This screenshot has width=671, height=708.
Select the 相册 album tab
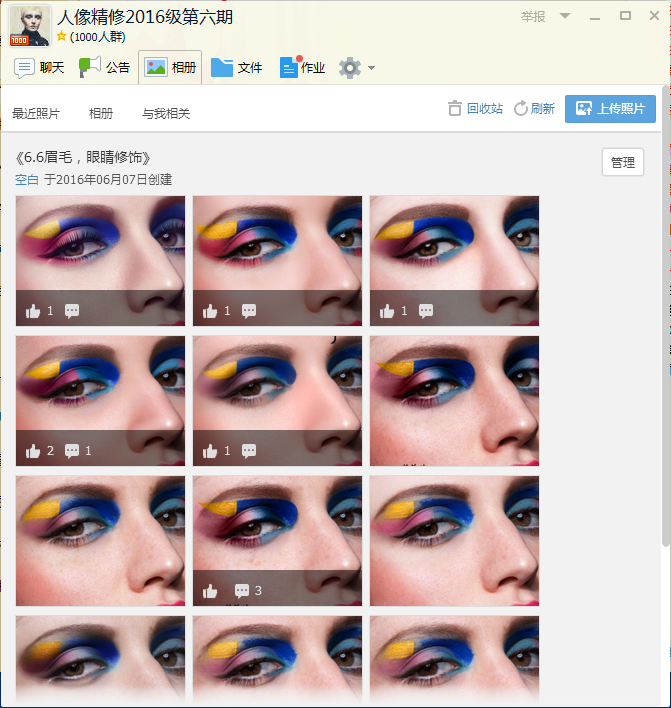click(x=170, y=68)
